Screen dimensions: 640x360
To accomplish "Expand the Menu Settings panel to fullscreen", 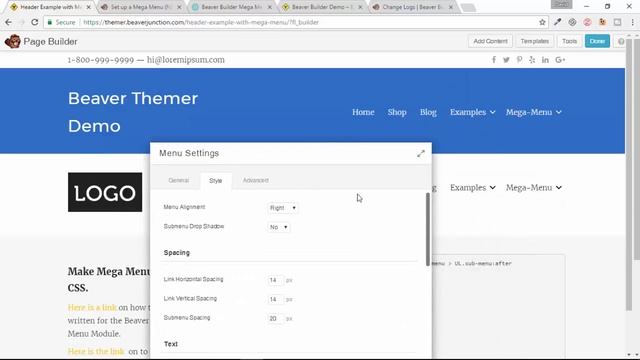I will (421, 153).
